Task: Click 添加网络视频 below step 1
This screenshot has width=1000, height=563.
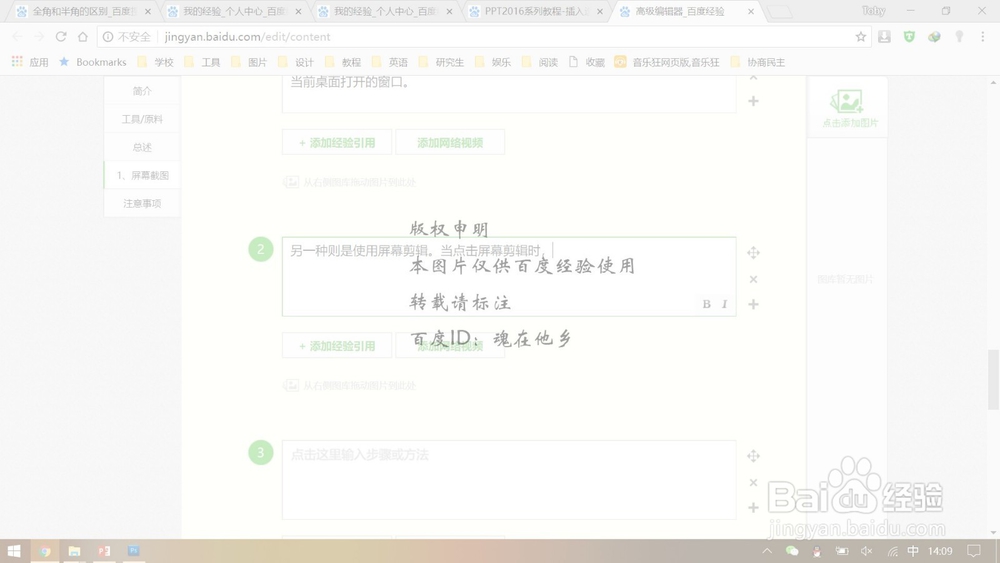Action: [450, 142]
